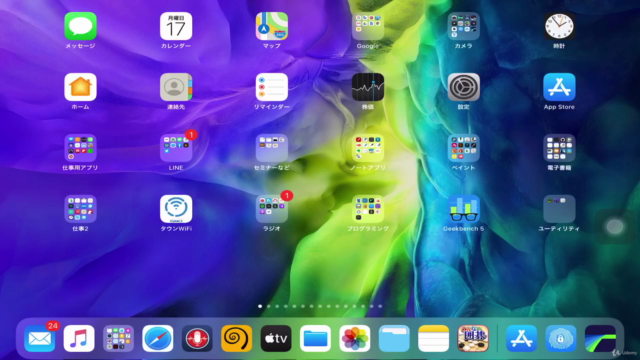Viewport: 640px width, 360px height.
Task: Launch the タウンWiFi app
Action: coord(176,209)
